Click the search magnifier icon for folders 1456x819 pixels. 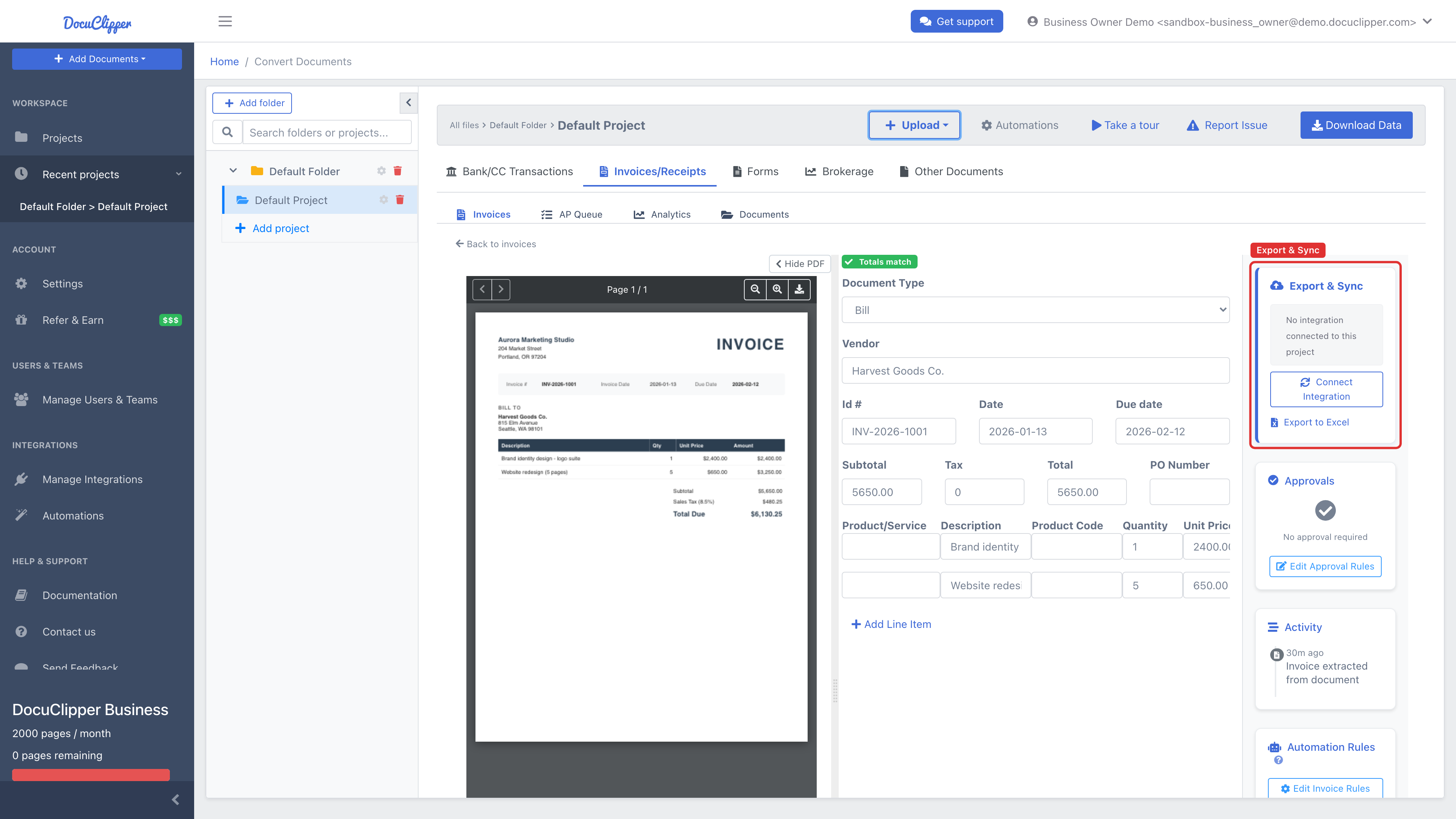coord(227,132)
